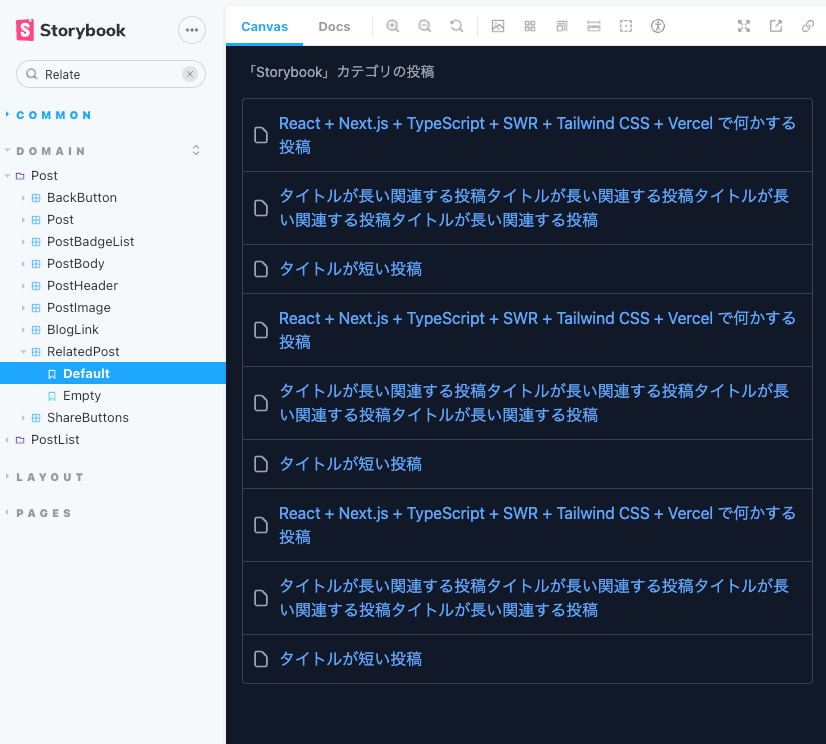Copy the story link

[x=807, y=26]
